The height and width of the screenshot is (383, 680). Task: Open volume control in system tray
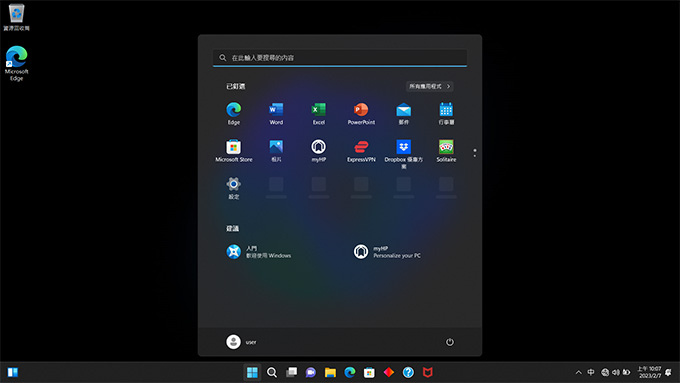pyautogui.click(x=615, y=372)
